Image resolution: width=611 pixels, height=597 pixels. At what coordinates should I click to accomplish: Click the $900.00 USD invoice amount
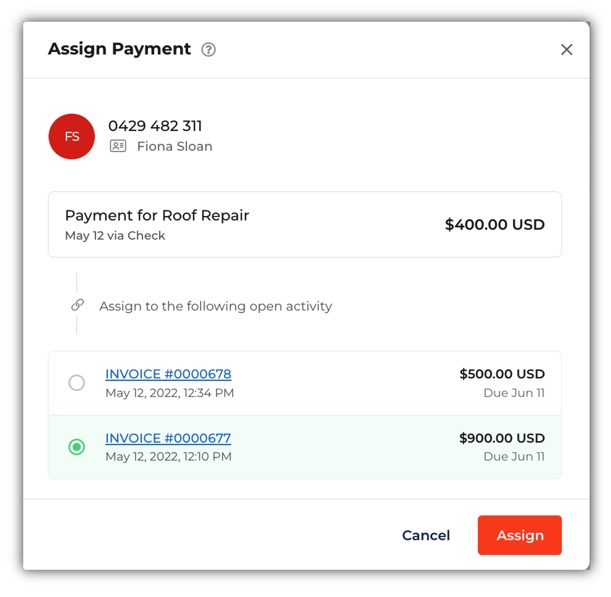(502, 438)
